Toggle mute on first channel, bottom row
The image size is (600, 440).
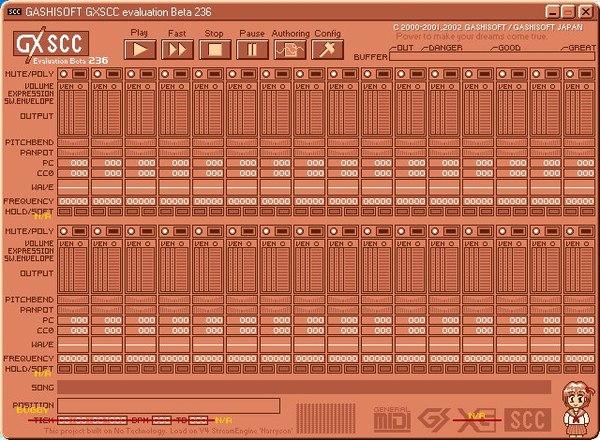pyautogui.click(x=64, y=231)
